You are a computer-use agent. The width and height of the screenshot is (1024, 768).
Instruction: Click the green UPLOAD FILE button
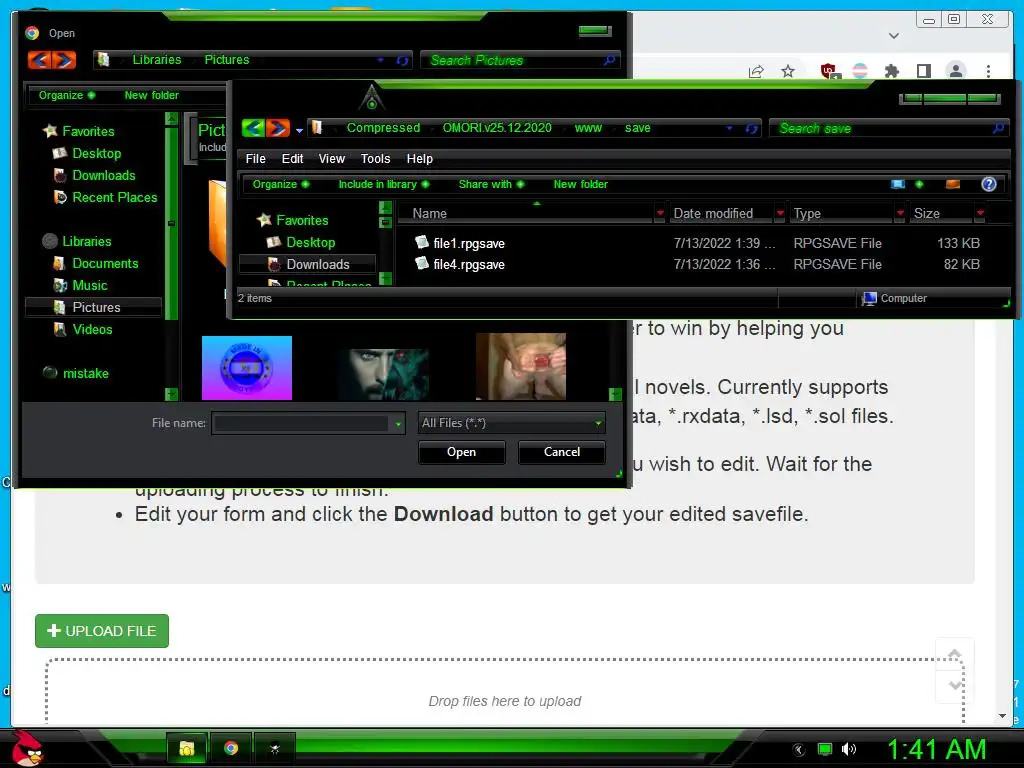coord(102,631)
